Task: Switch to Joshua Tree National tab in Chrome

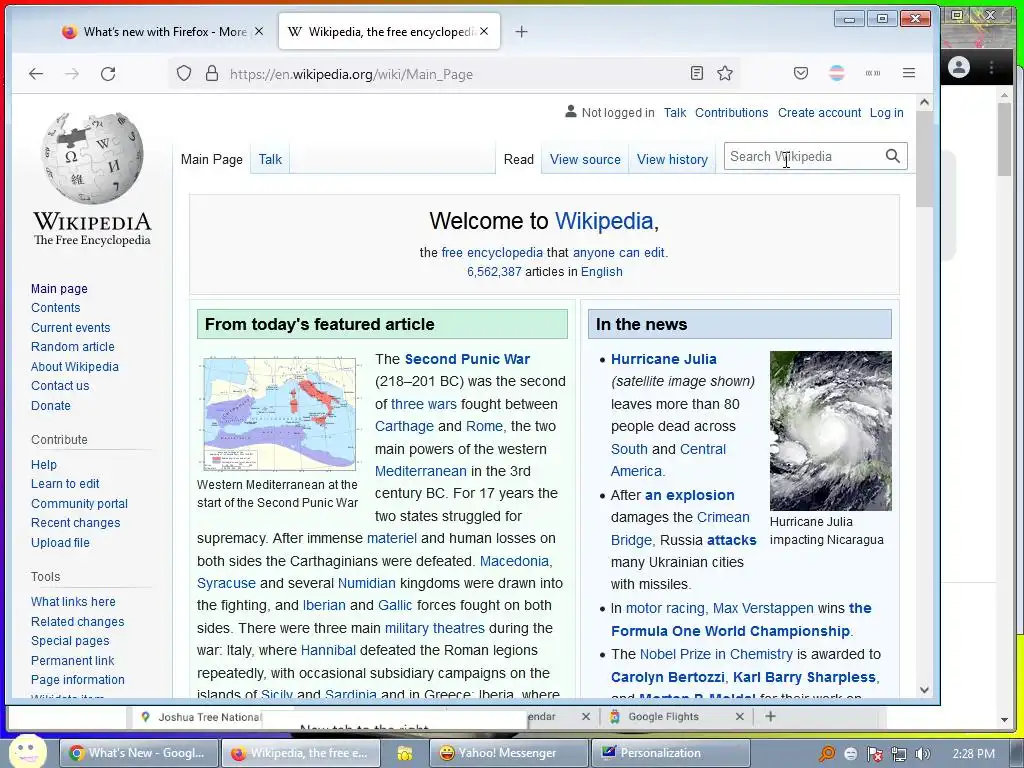Action: [199, 717]
